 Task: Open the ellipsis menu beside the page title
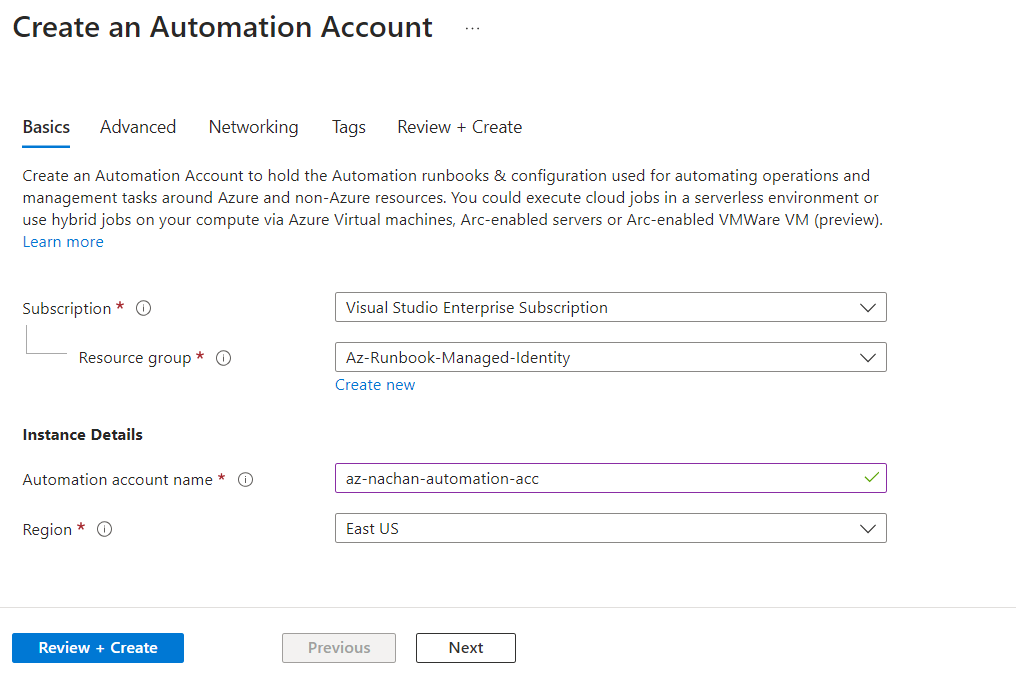click(472, 28)
